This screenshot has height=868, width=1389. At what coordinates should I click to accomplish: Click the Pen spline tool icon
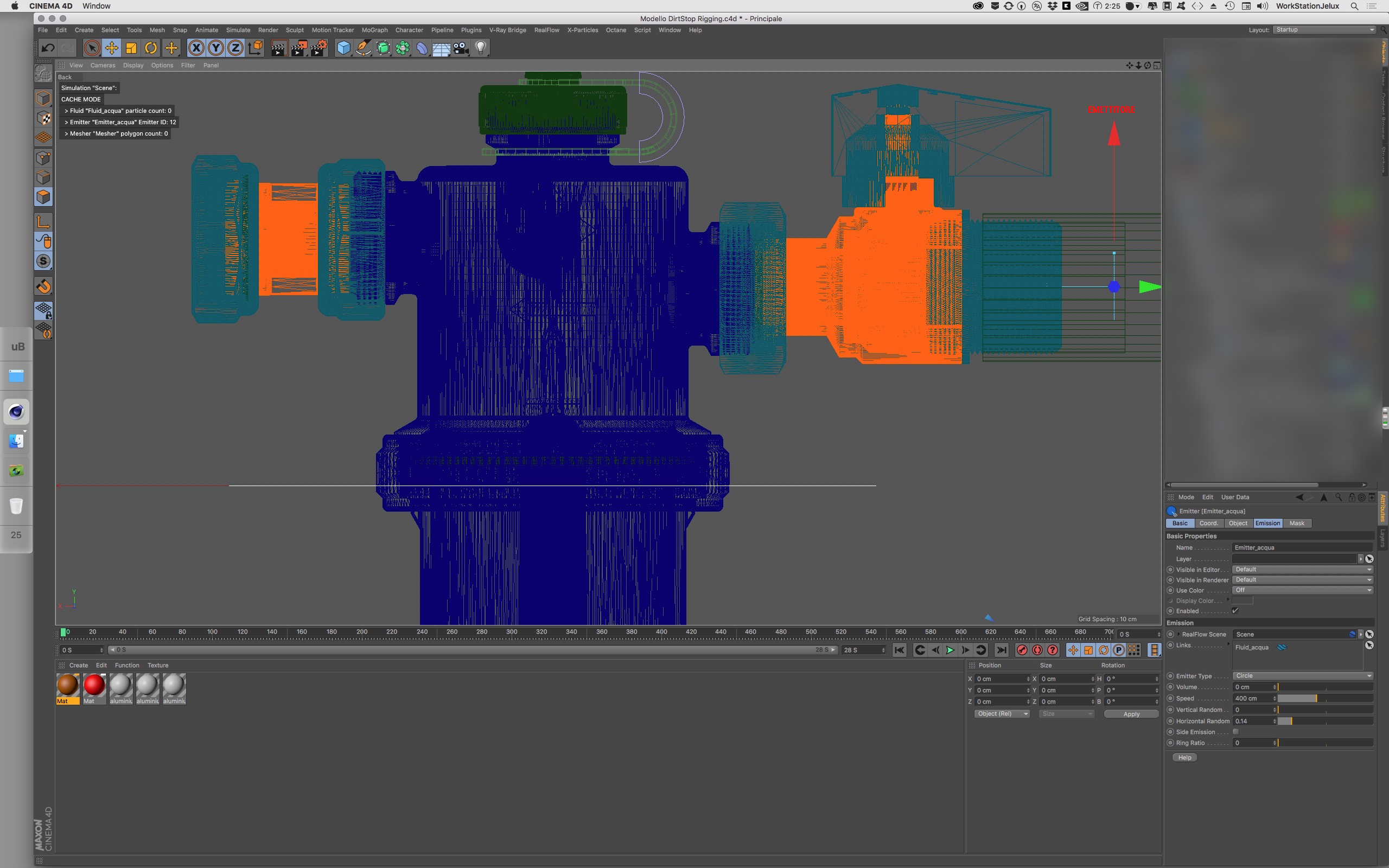[364, 48]
